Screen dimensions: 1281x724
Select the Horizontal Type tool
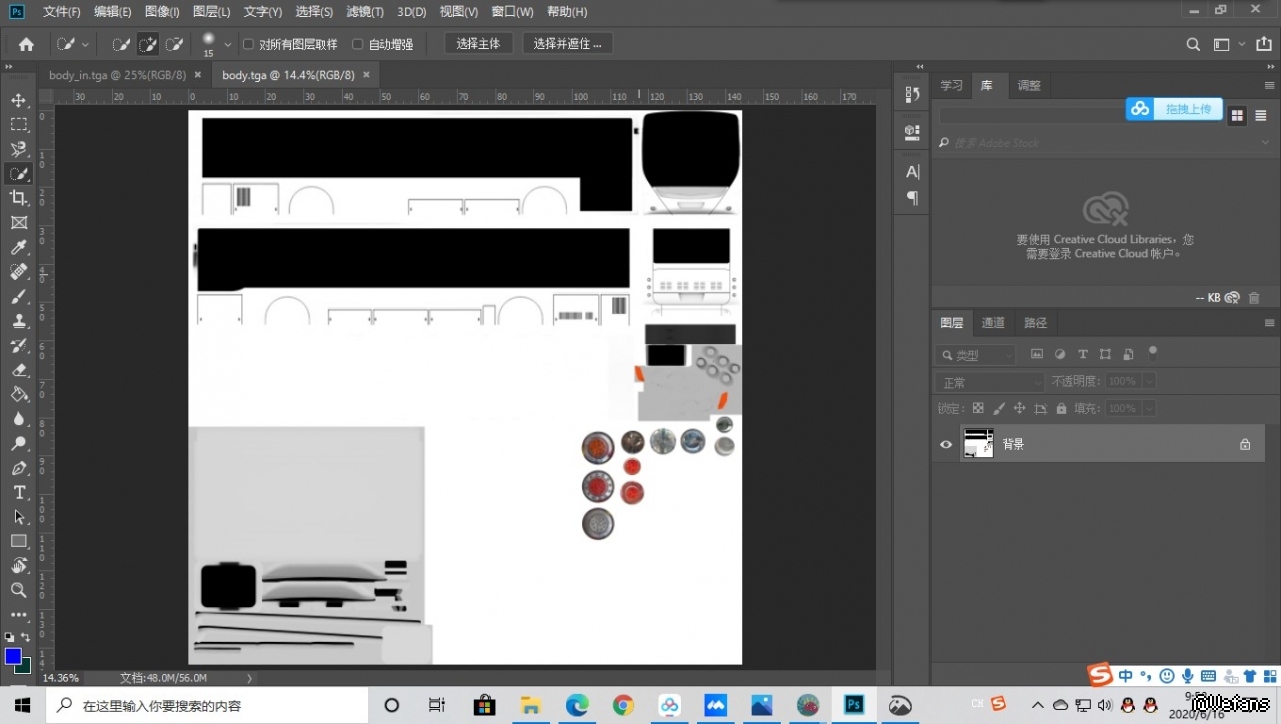tap(19, 492)
